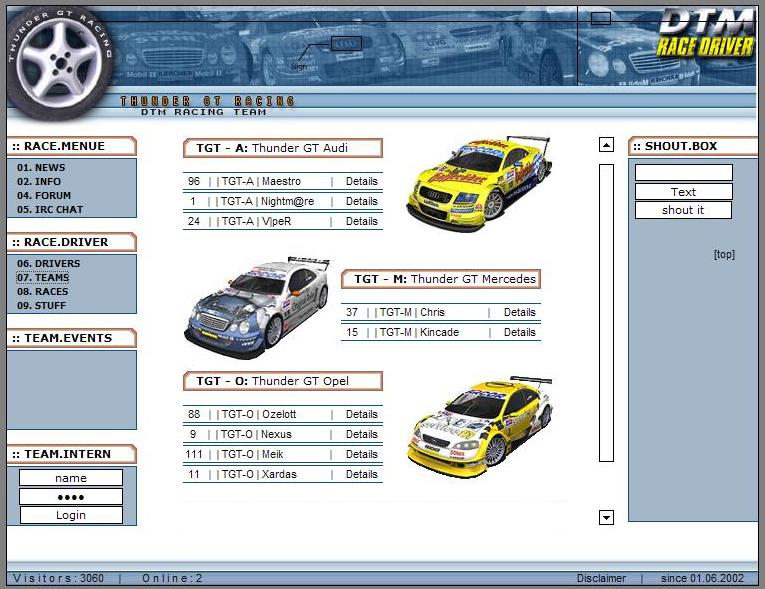The height and width of the screenshot is (589, 765).
Task: Select DRIVERS in the Race.Driver menu
Action: point(48,264)
